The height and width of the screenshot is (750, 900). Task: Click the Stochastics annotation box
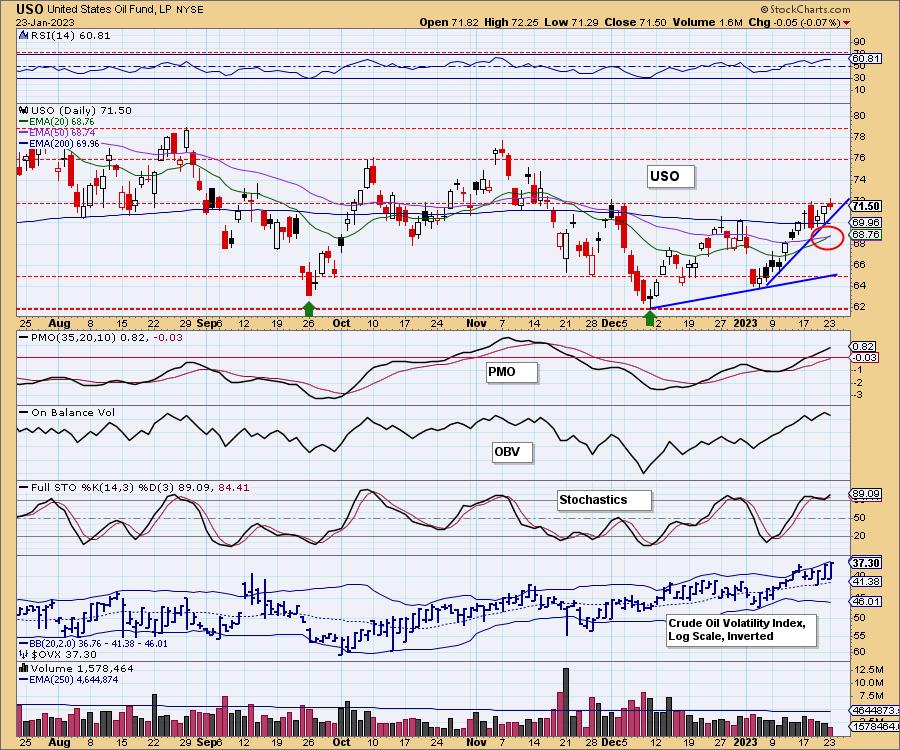pyautogui.click(x=604, y=500)
